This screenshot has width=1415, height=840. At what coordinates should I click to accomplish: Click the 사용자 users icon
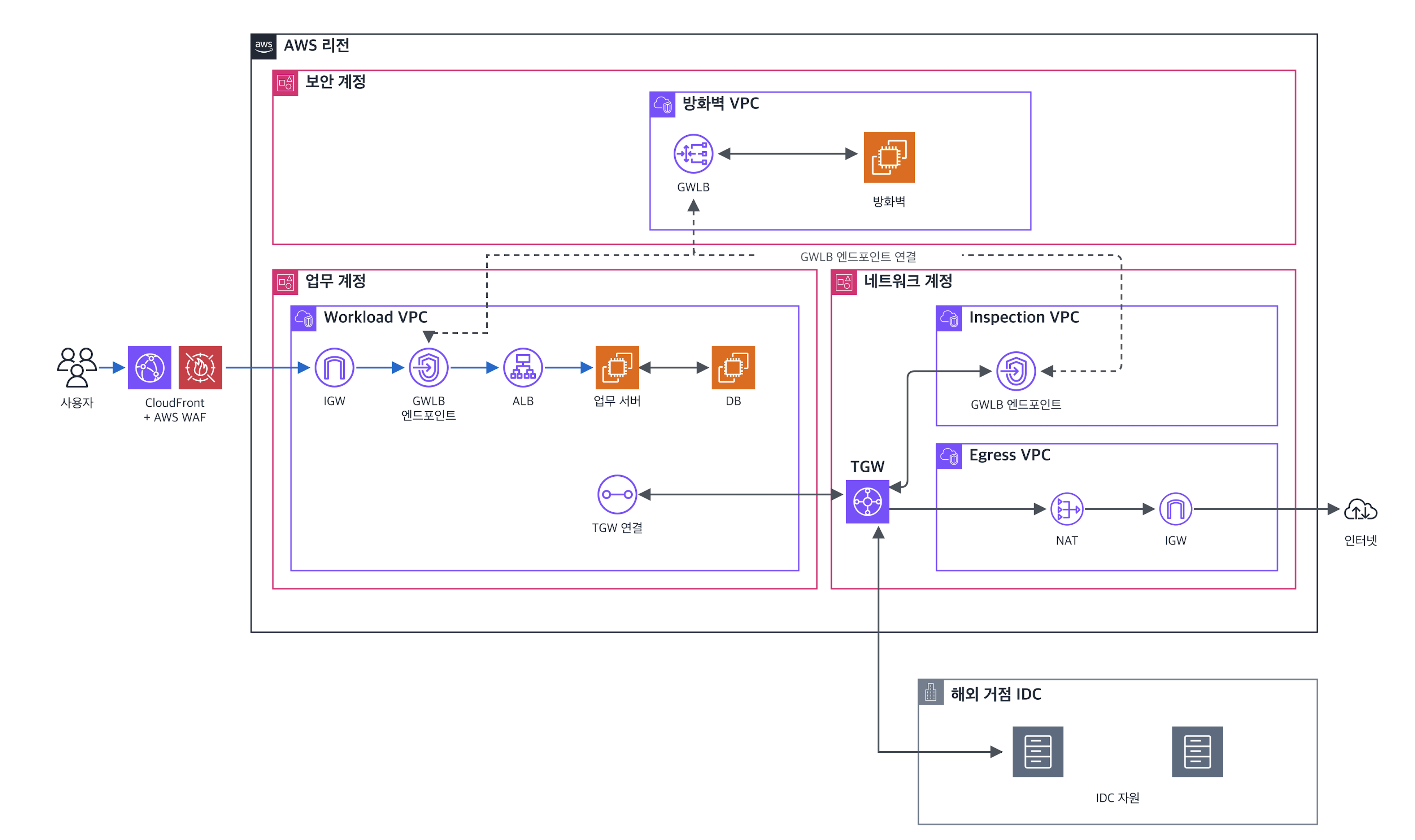click(x=77, y=367)
